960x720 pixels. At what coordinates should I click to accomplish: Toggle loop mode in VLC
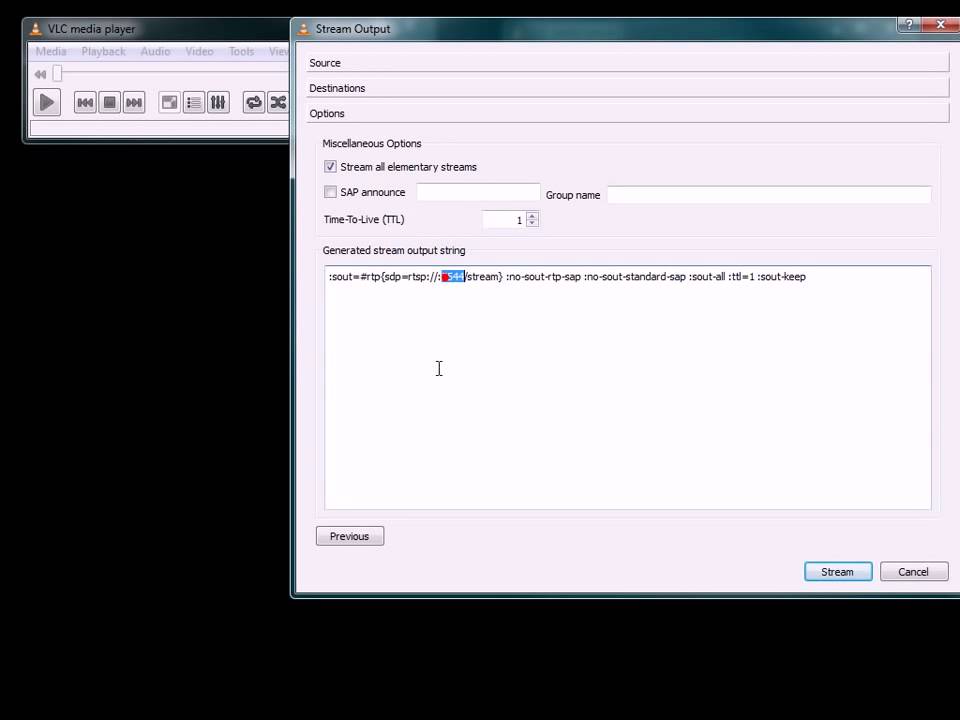(253, 102)
